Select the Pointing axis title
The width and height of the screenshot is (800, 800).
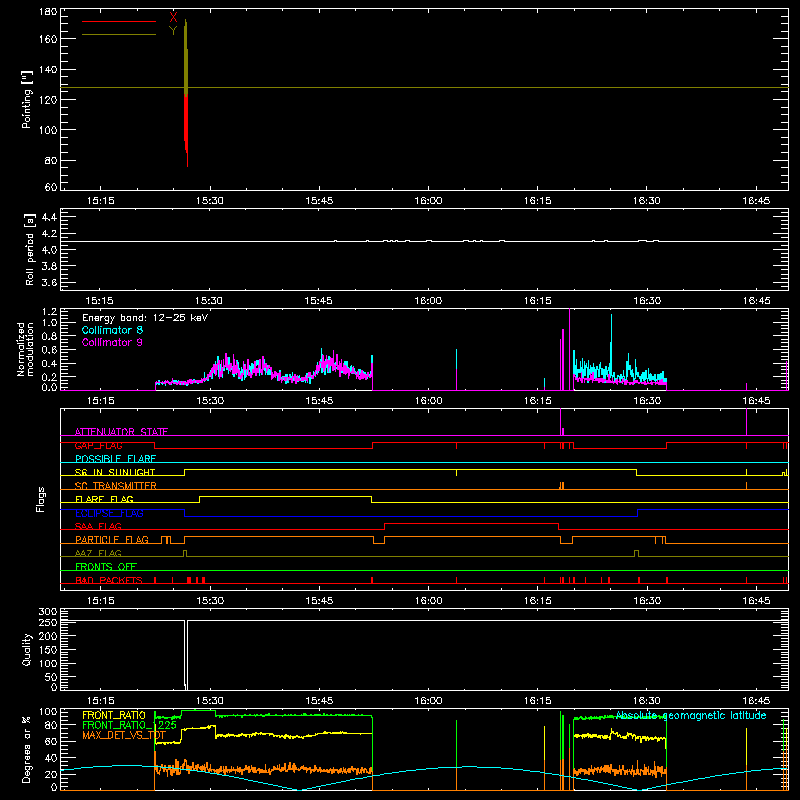coord(27,99)
